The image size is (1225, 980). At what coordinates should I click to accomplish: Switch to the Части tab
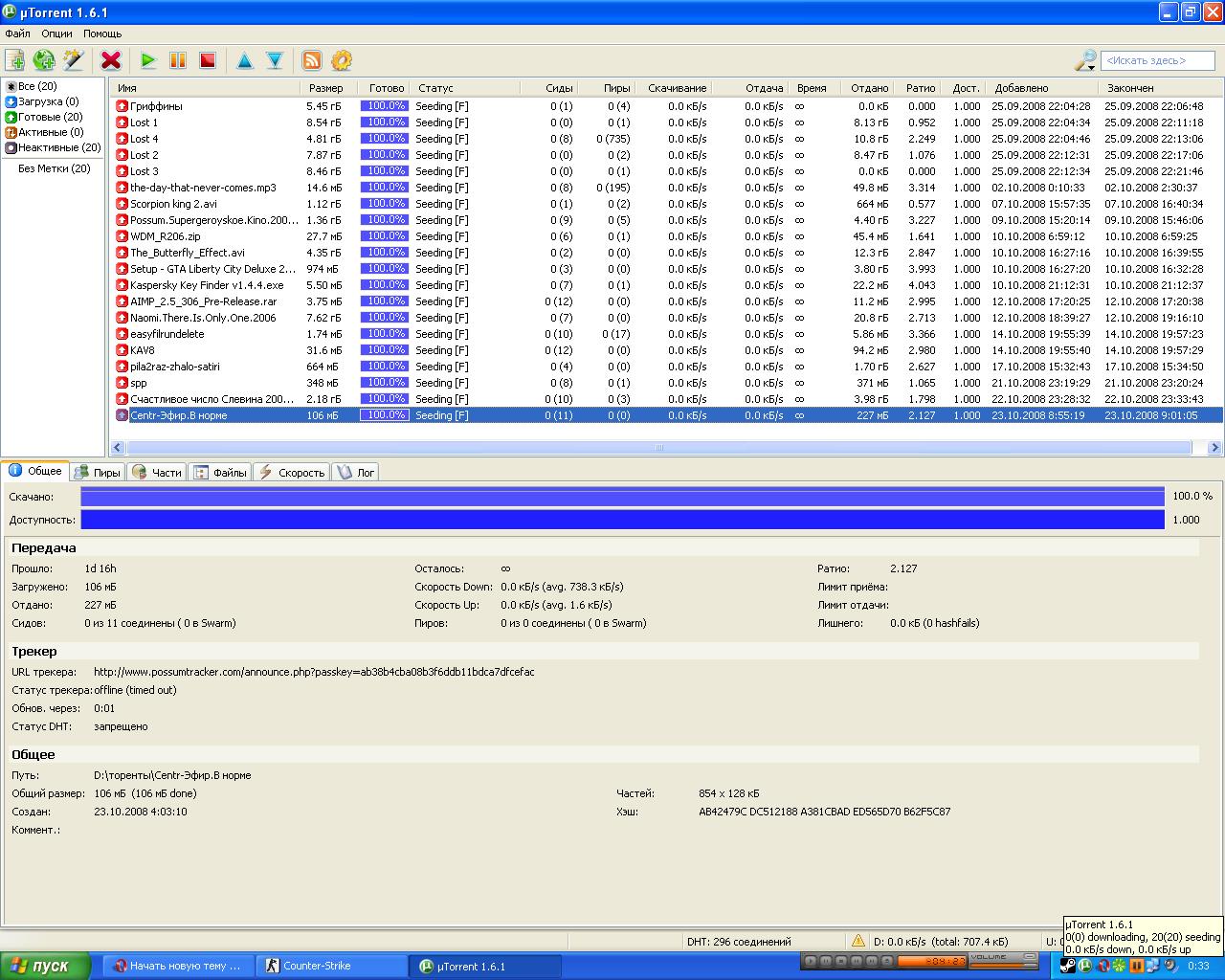[x=157, y=472]
